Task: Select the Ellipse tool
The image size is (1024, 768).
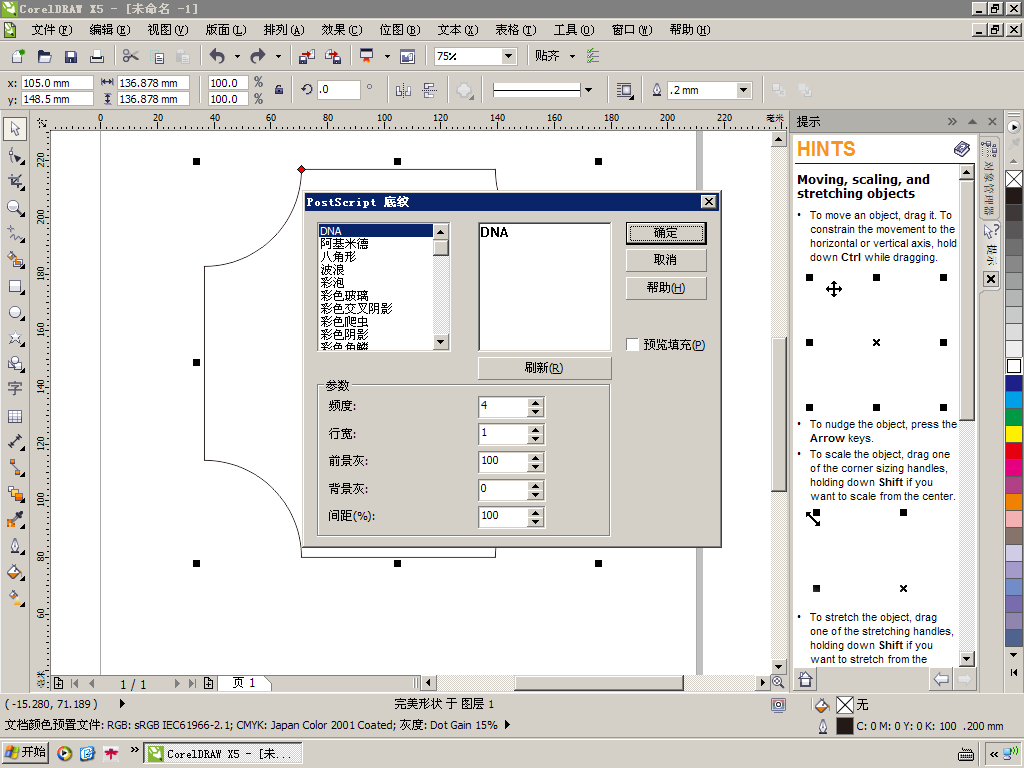Action: [15, 313]
